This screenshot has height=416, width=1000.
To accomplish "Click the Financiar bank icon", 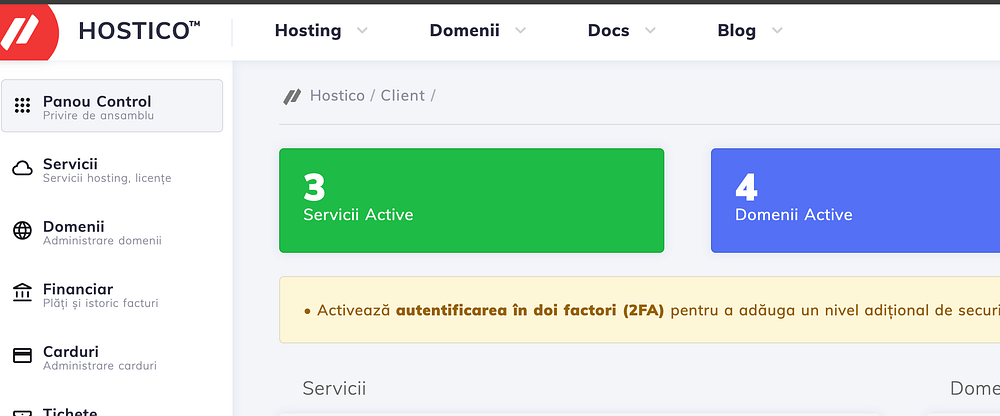I will tap(22, 294).
